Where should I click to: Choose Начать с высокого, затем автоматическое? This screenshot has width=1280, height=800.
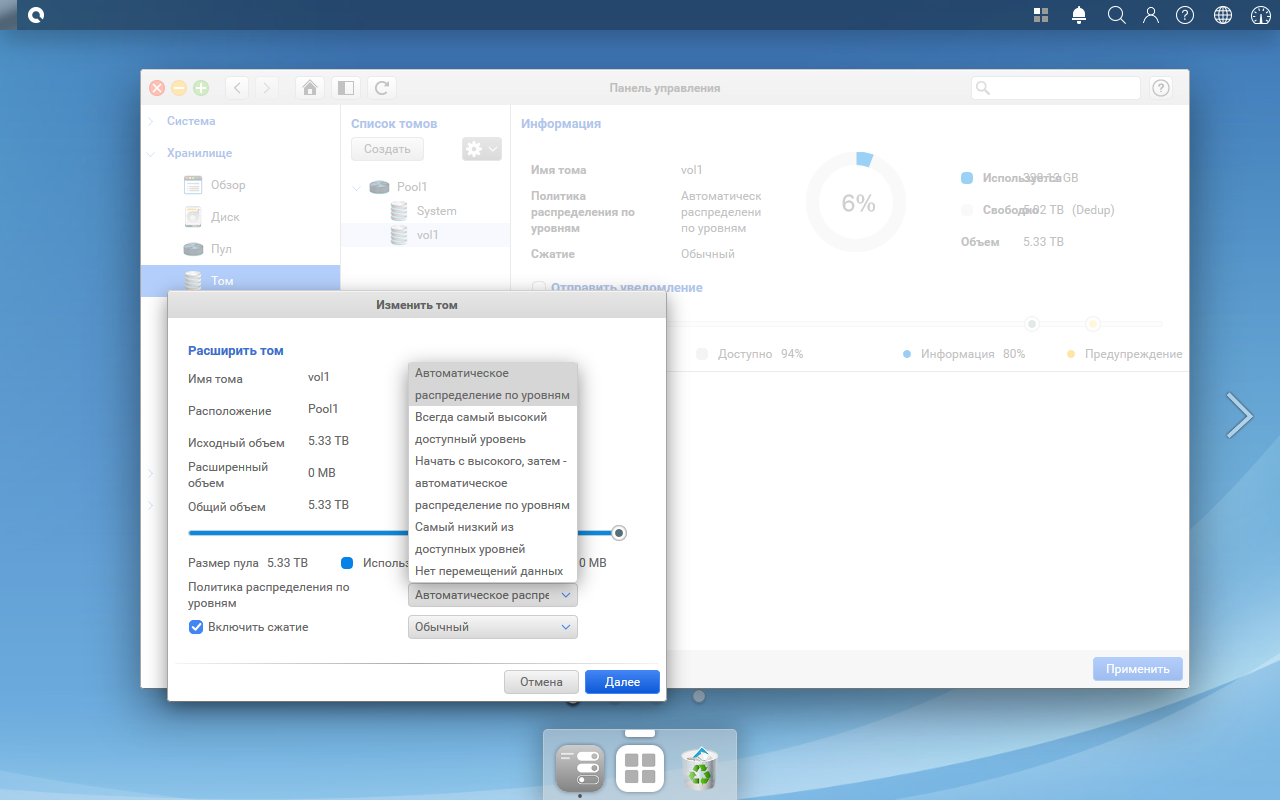[493, 483]
